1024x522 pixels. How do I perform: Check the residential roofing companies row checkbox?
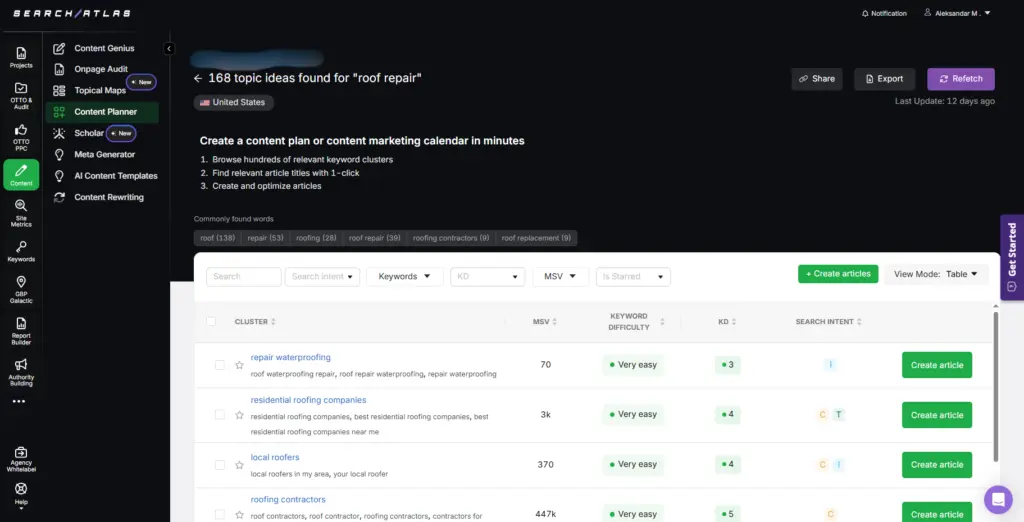pos(219,415)
